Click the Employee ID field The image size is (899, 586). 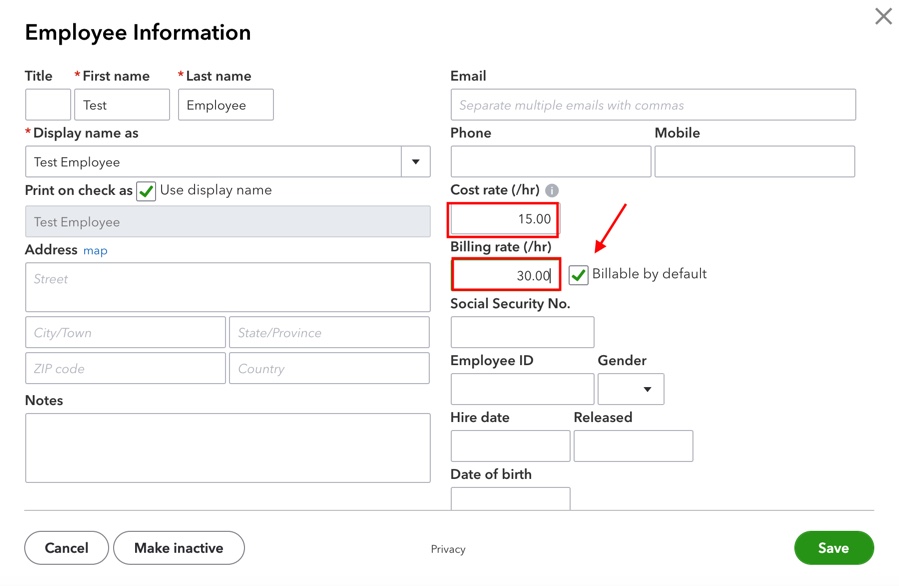[x=522, y=389]
